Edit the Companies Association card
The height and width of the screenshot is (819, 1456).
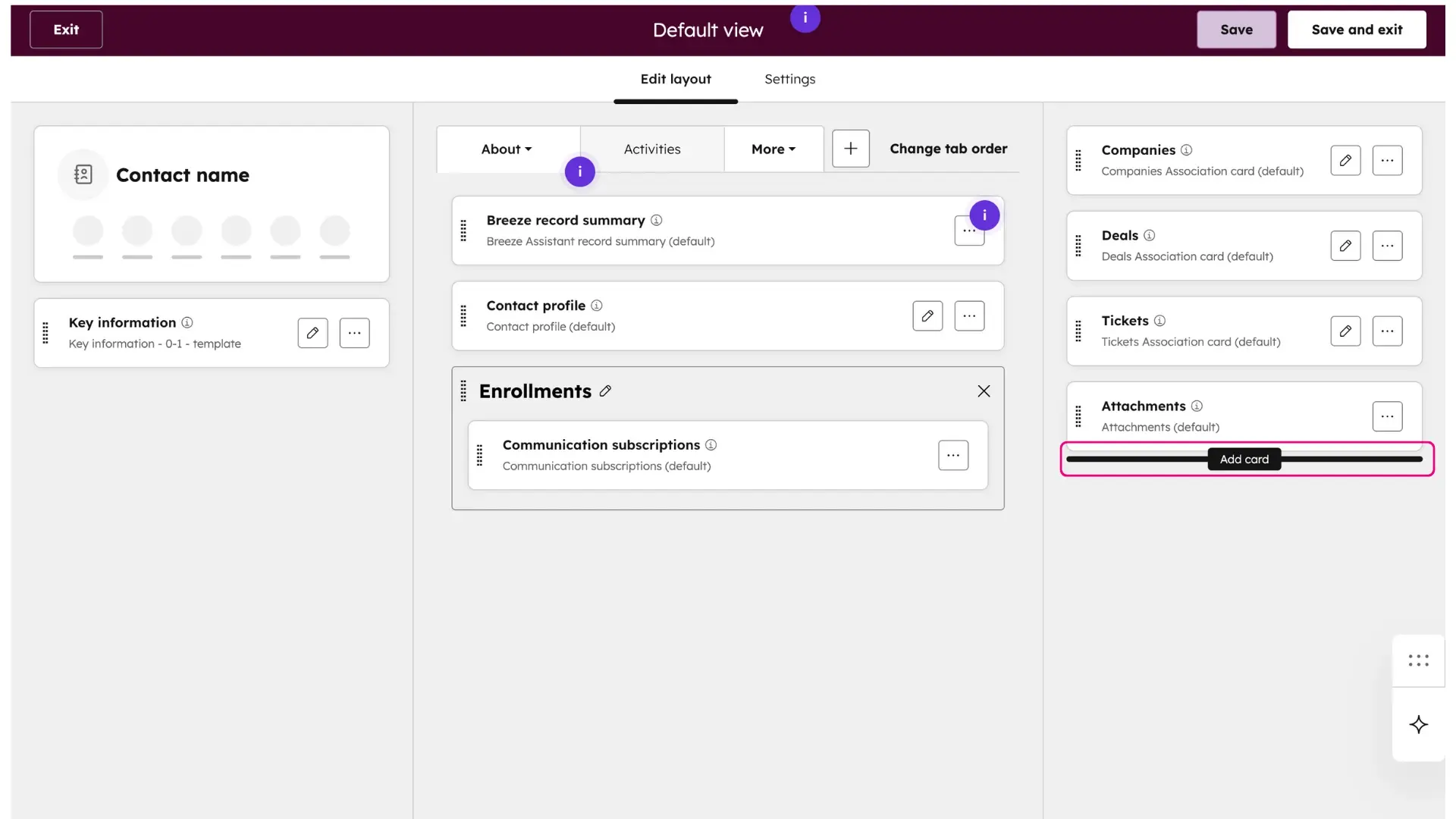click(1346, 160)
